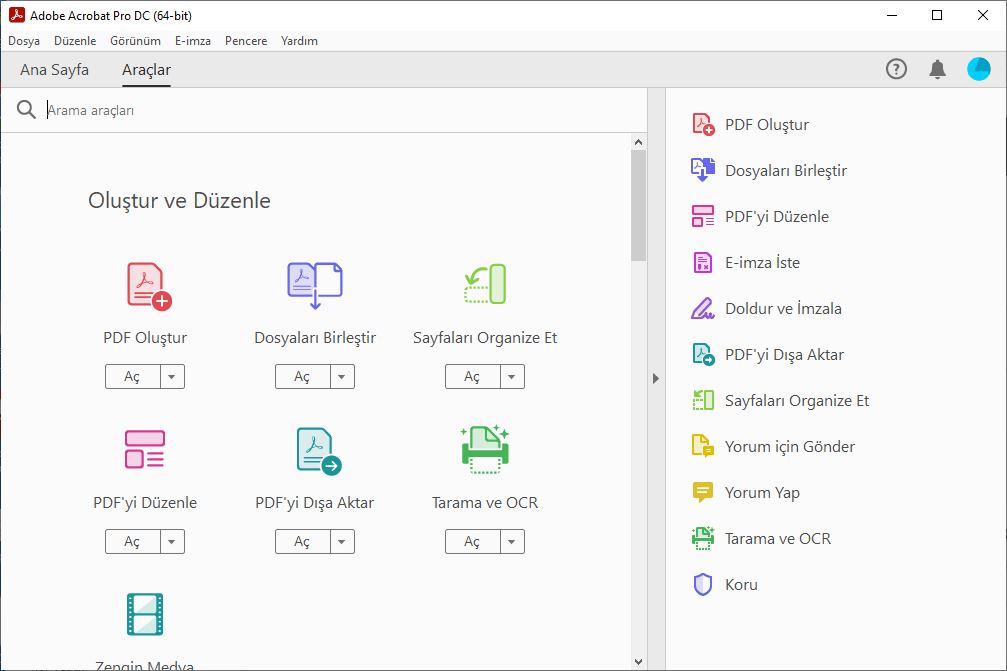Click the Yorum için Gönder label in sidebar
Viewport: 1007px width, 671px height.
(790, 446)
